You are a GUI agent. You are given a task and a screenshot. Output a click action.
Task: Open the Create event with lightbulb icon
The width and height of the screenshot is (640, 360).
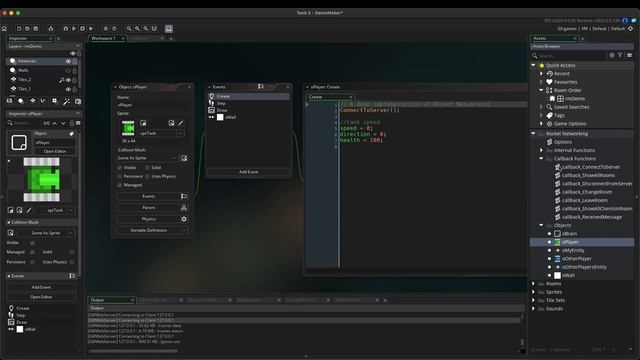(x=249, y=96)
